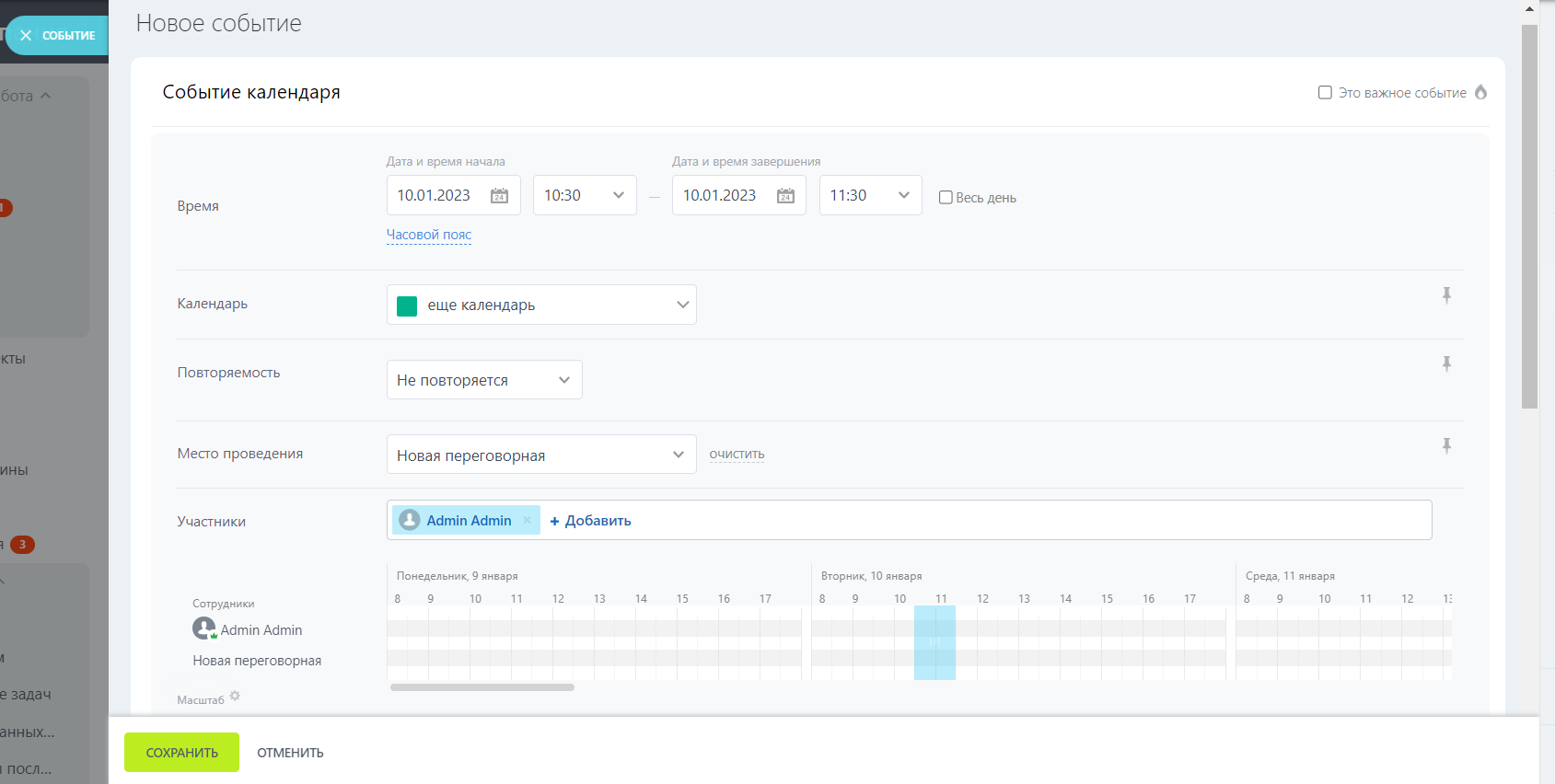This screenshot has height=784, width=1555.
Task: Expand the 10:30 start time dropdown
Action: 585,196
